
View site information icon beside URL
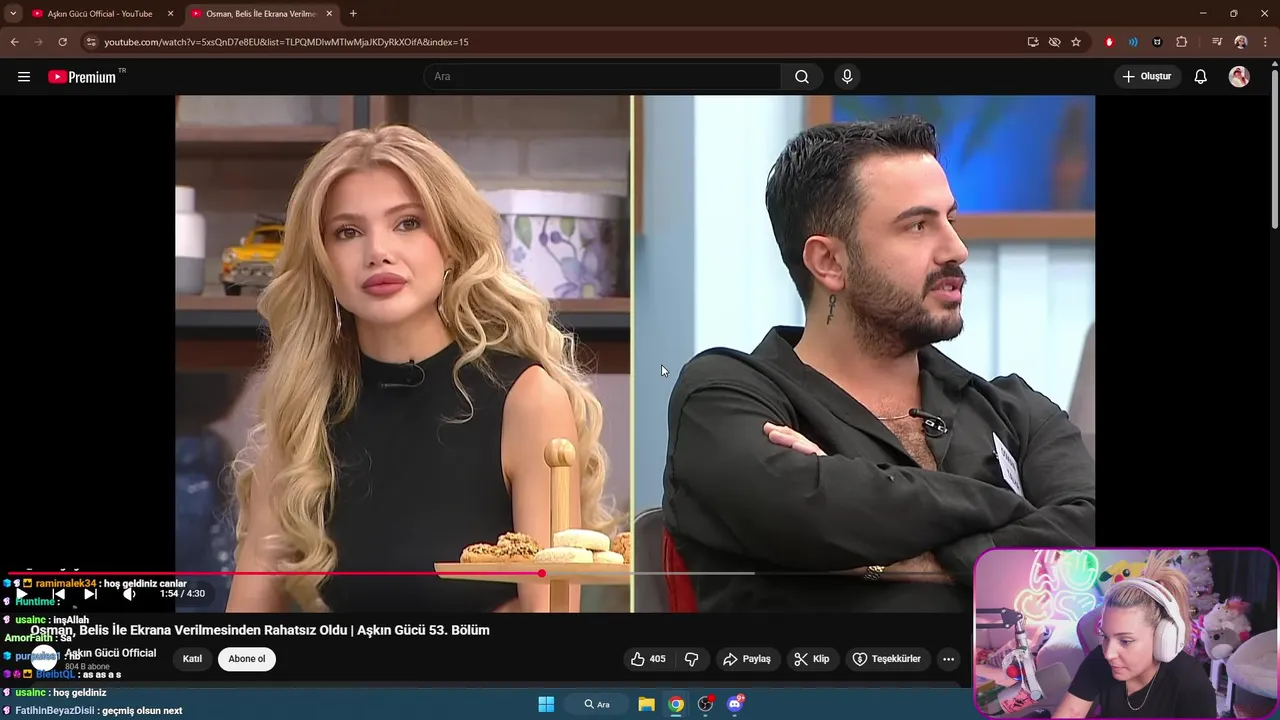point(91,42)
